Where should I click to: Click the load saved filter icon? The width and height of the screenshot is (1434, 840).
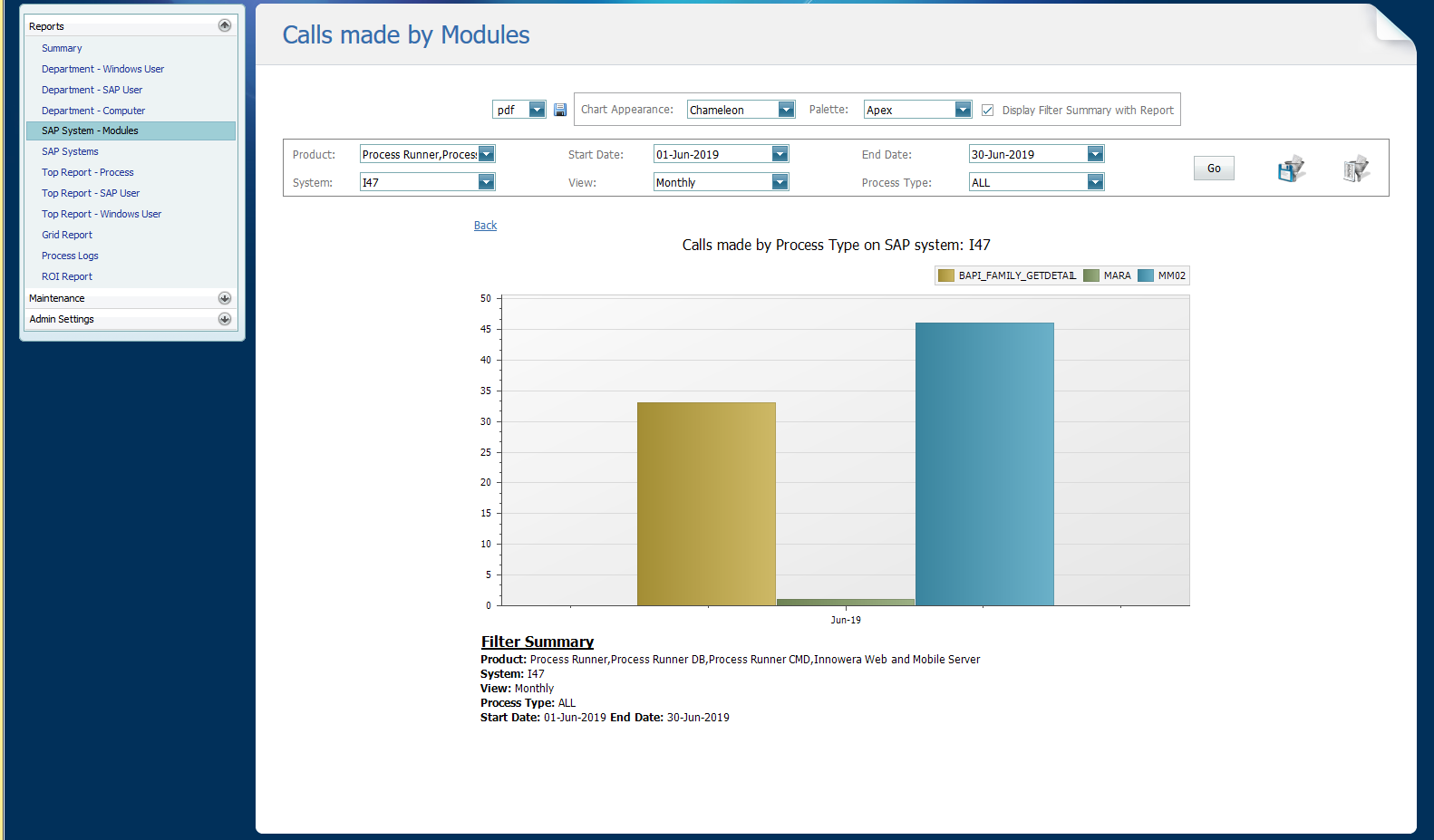1356,168
